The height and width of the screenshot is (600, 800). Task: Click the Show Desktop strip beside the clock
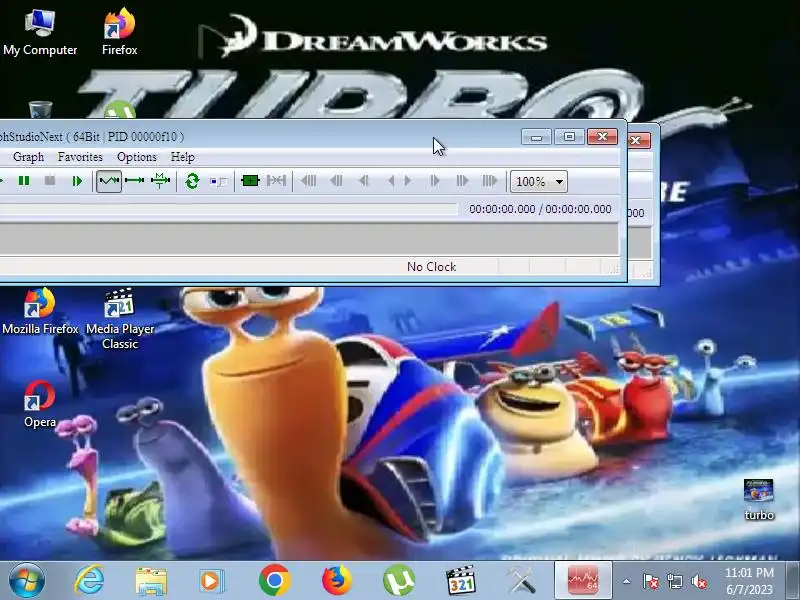point(792,581)
